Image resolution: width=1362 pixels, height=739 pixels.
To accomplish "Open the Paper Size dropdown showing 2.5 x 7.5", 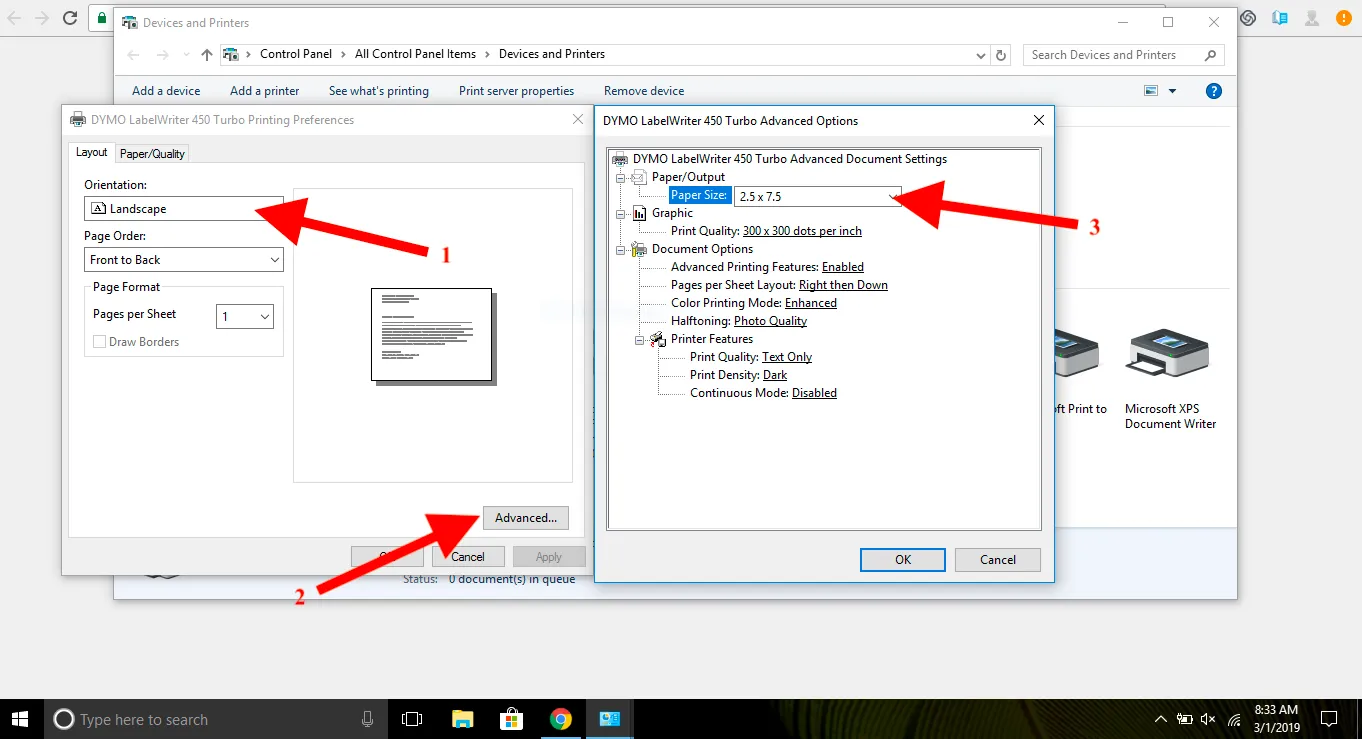I will (817, 196).
